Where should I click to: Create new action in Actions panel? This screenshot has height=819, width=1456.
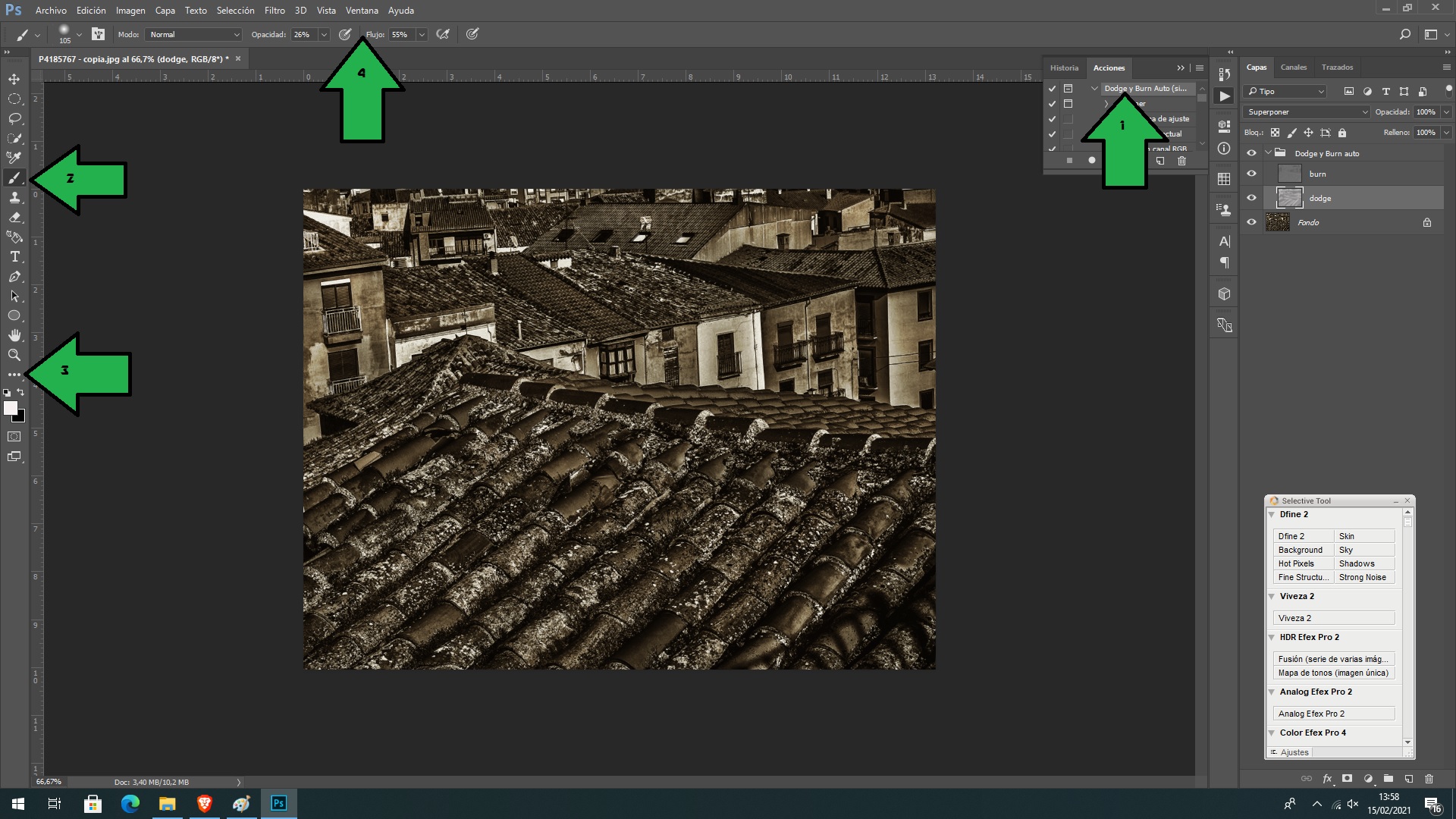1159,161
